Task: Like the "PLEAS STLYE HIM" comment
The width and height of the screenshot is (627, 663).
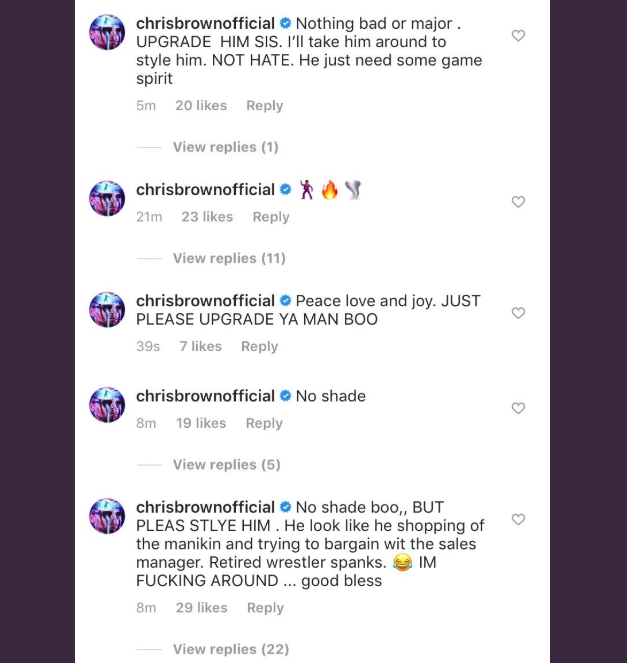Action: 518,520
